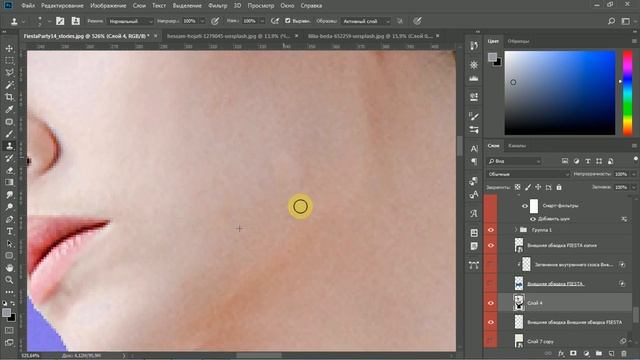This screenshot has width=640, height=360.
Task: Switch to the Образцы (Swatches) tab
Action: point(518,41)
